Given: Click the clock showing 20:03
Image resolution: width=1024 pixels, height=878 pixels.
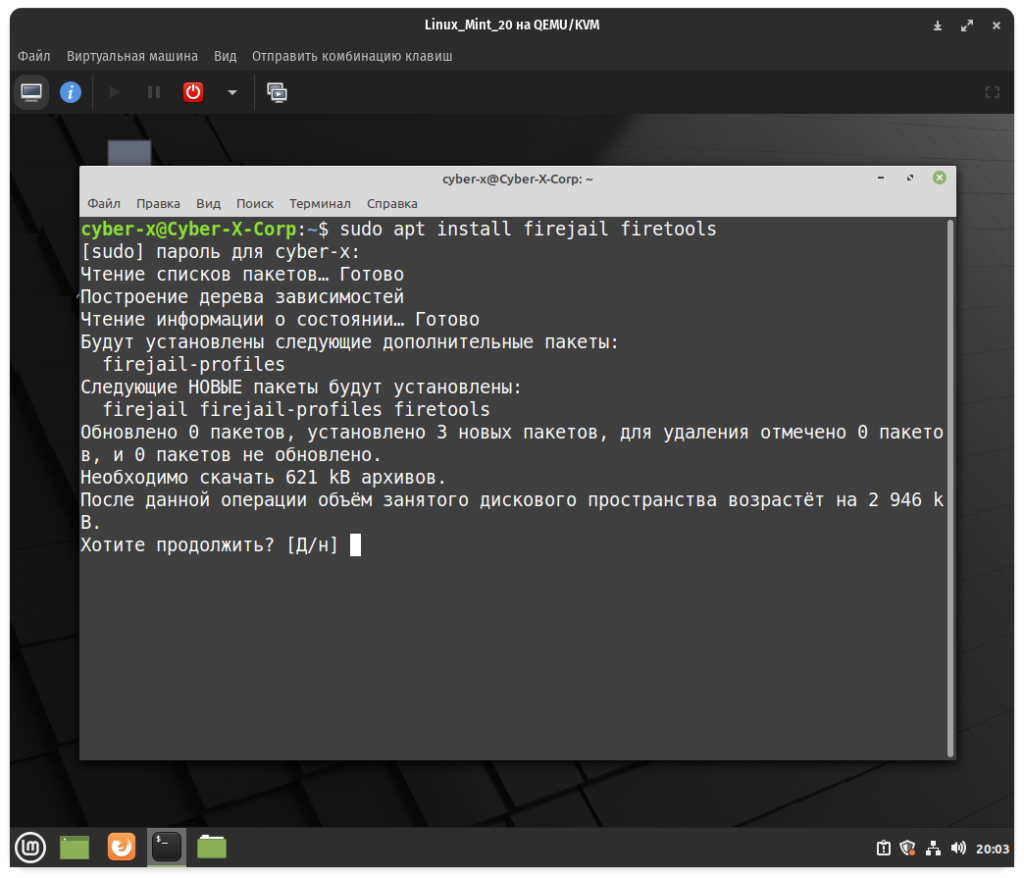Looking at the screenshot, I should click(x=992, y=849).
